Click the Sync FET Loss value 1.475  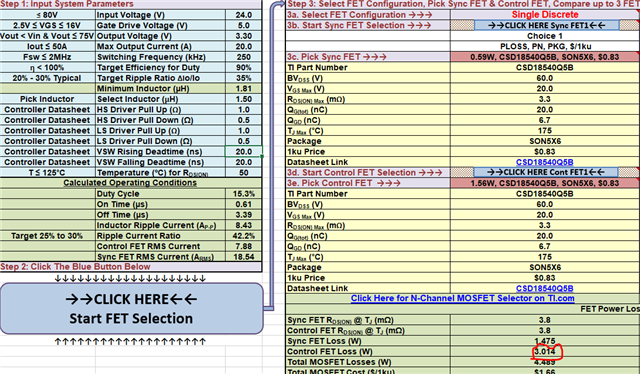545,341
